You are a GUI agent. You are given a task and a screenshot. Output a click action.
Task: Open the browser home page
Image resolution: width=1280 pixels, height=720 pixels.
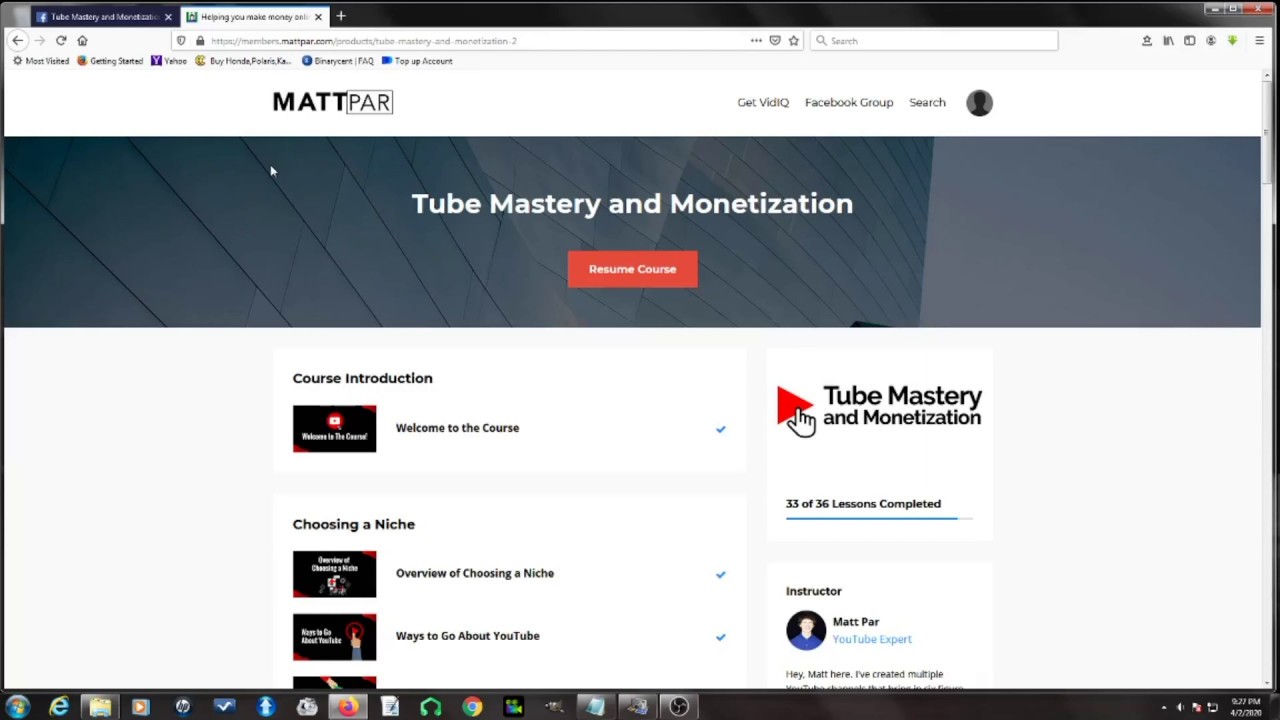[x=82, y=41]
